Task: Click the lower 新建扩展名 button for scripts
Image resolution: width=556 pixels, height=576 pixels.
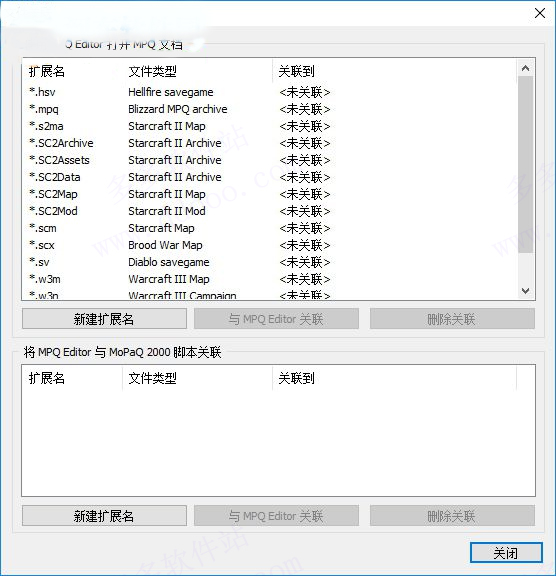Action: (x=104, y=516)
